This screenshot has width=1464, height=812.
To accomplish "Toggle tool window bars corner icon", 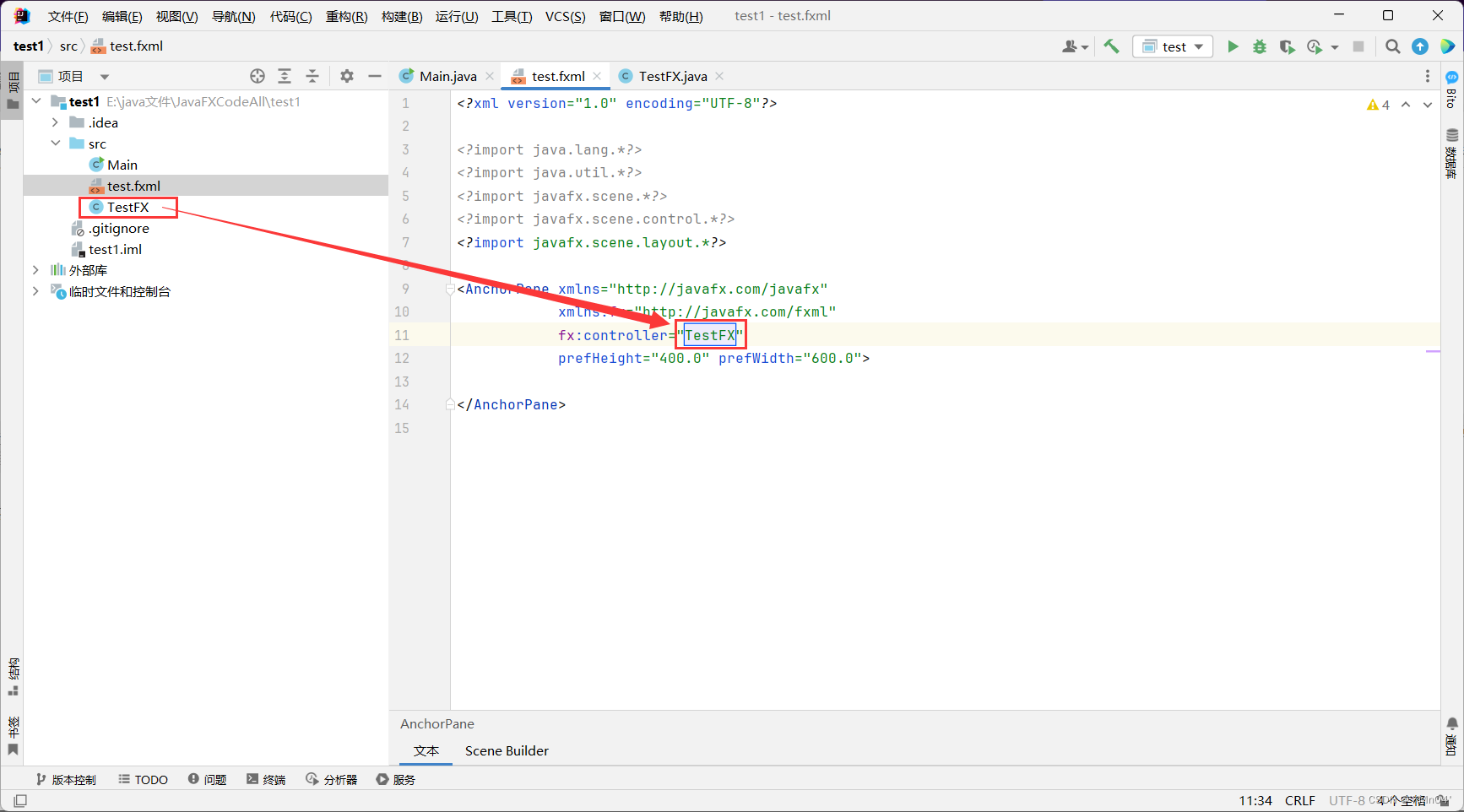I will tap(20, 800).
